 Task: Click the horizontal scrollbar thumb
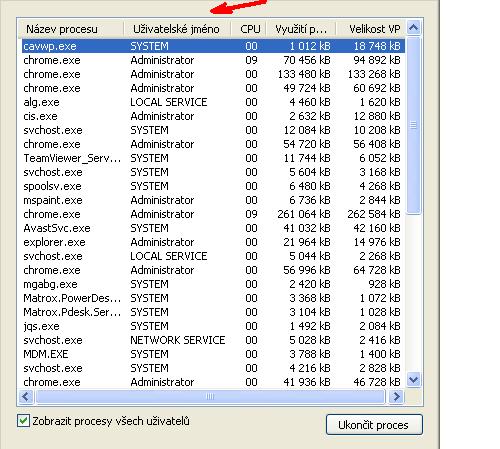tap(210, 397)
